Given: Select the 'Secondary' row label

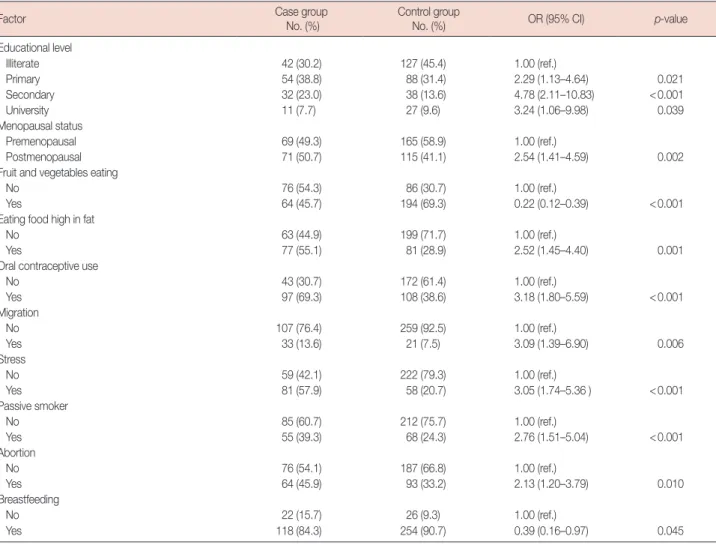Looking at the screenshot, I should point(30,95).
